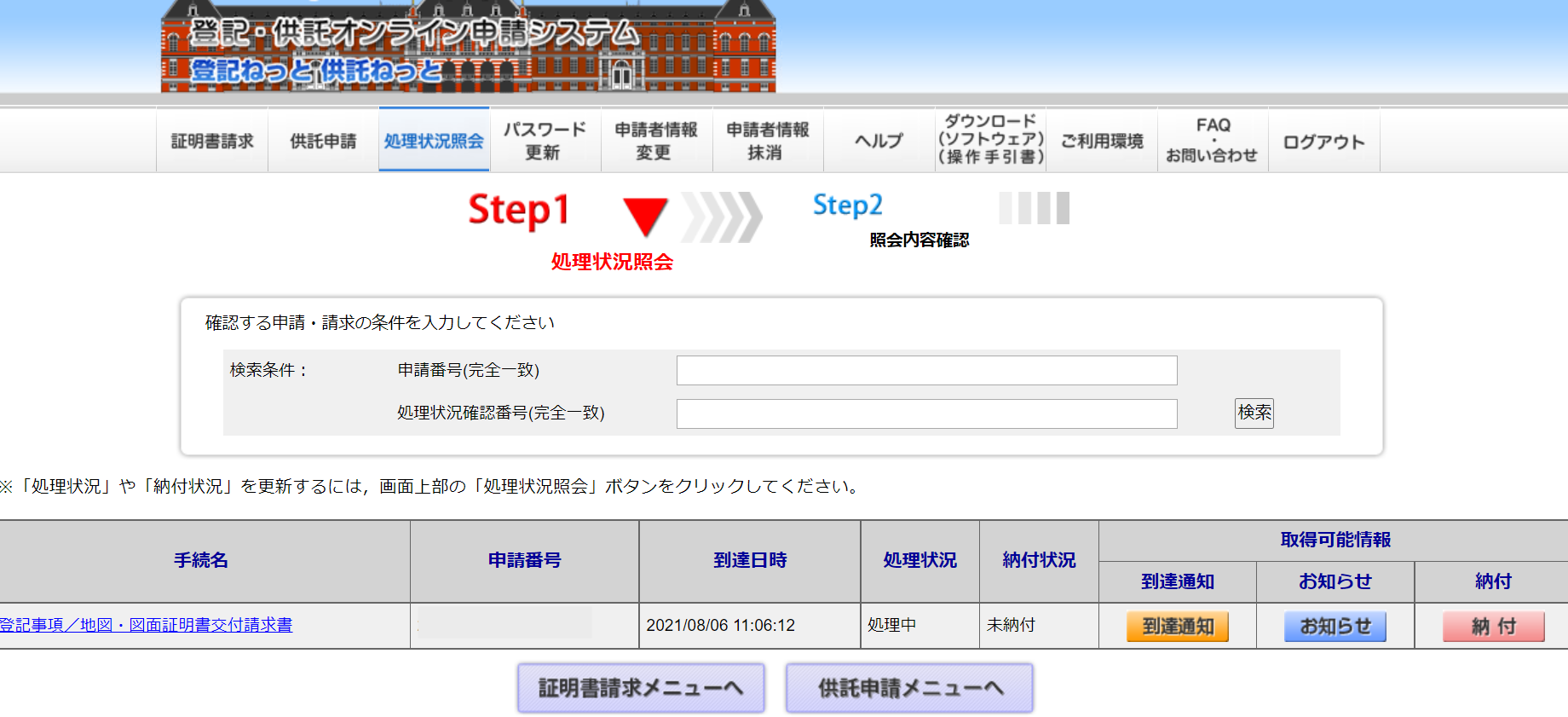Click the blue お知らせ button
Screen dimensions: 1568x717
point(1335,627)
